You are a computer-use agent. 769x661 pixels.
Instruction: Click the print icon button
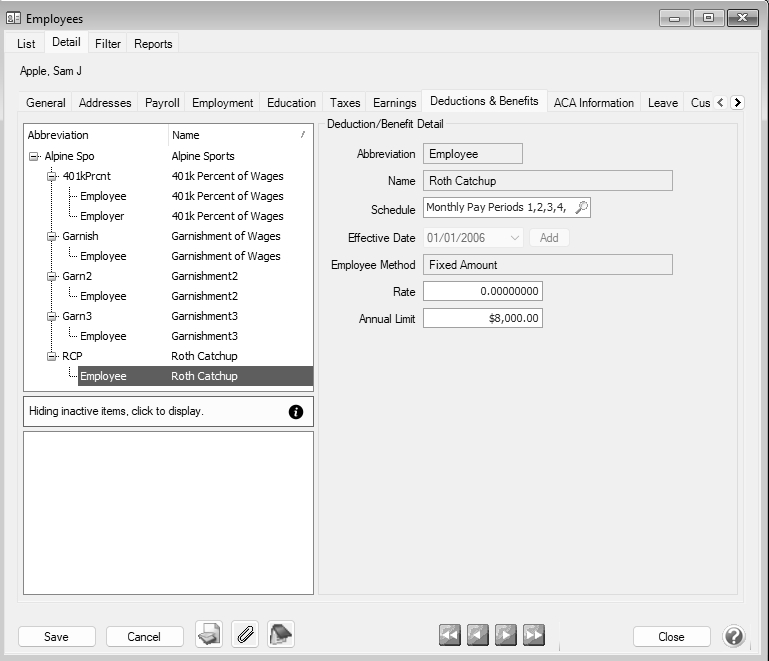(209, 635)
